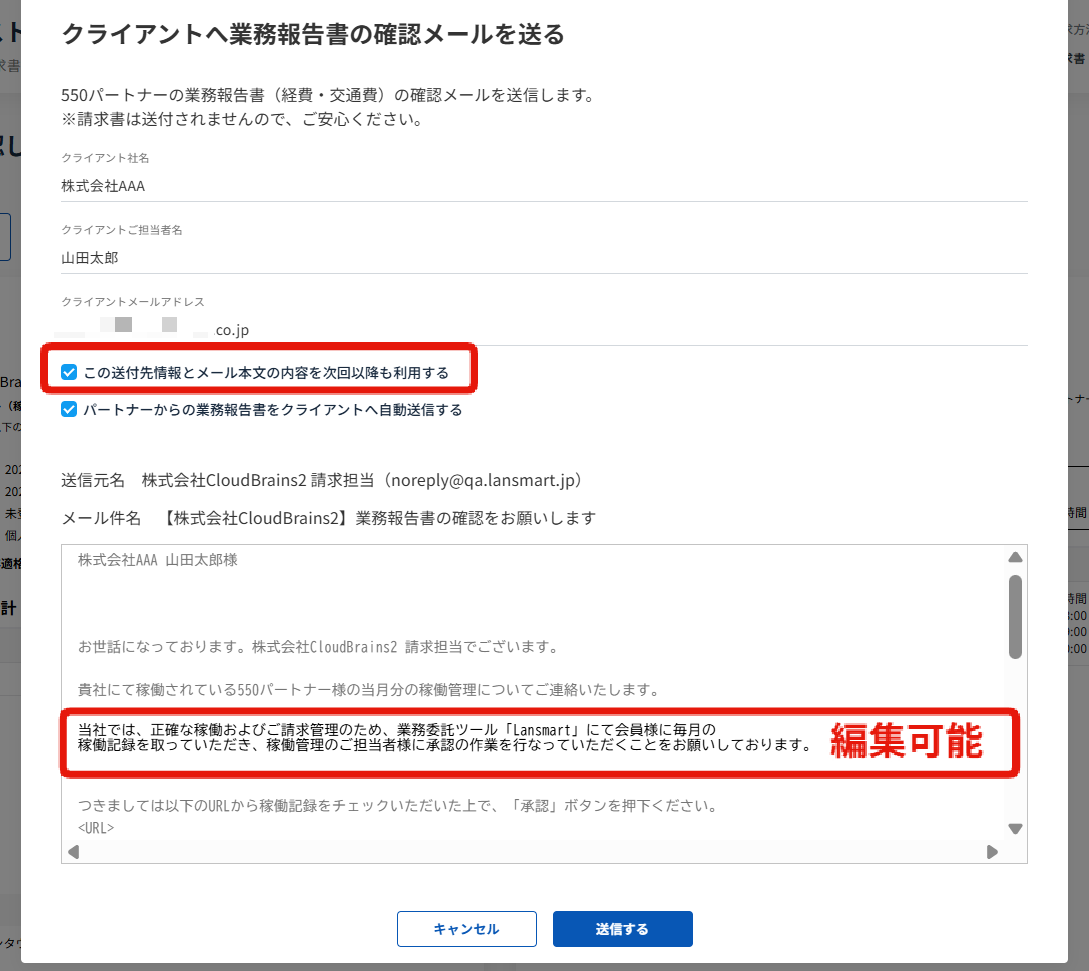
Task: Click the client company name field 株式会社AAA
Action: 544,185
